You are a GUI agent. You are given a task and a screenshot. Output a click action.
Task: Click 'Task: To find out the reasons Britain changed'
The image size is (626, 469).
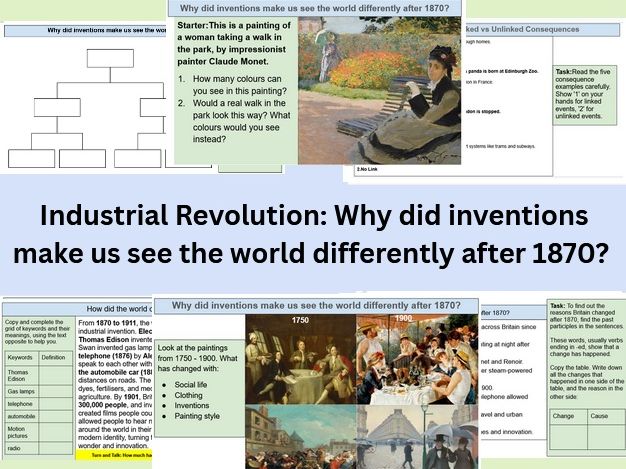(x=586, y=316)
